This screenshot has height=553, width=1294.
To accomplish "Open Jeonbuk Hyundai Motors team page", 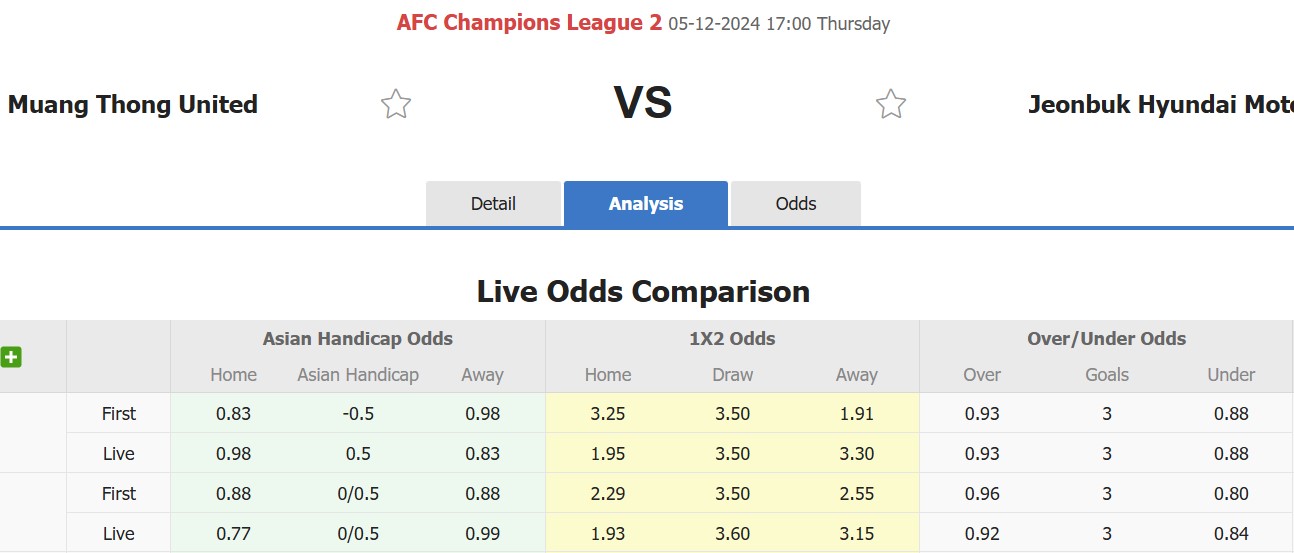I will 1161,104.
